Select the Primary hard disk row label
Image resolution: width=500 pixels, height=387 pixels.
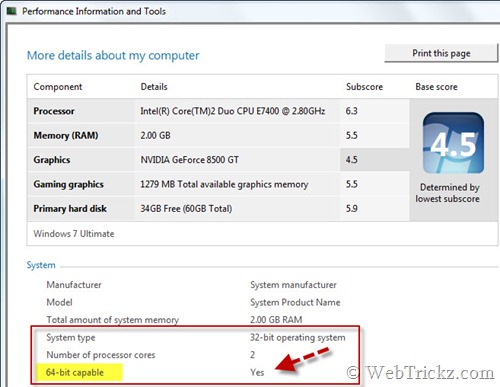tap(70, 209)
